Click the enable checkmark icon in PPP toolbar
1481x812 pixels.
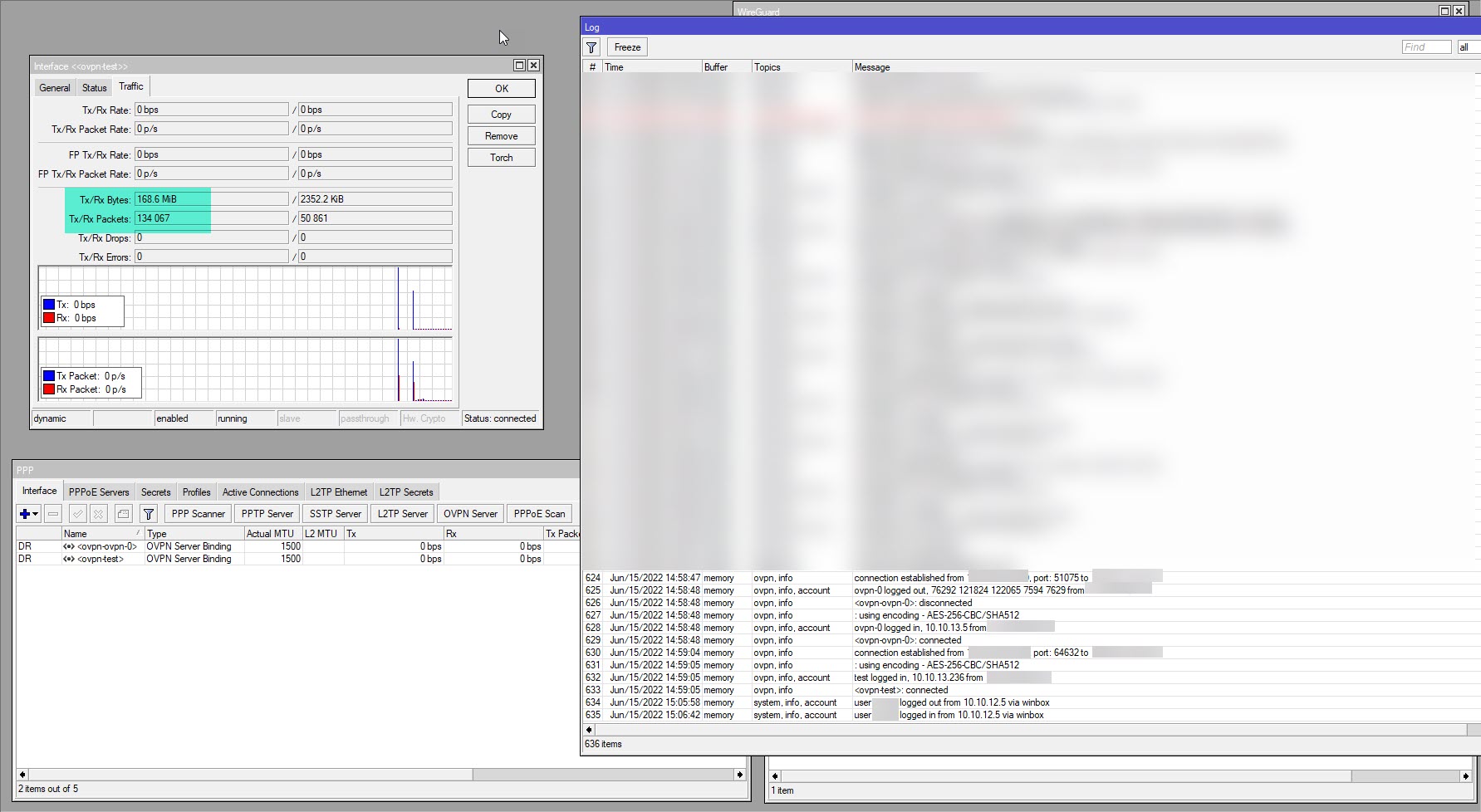[77, 514]
